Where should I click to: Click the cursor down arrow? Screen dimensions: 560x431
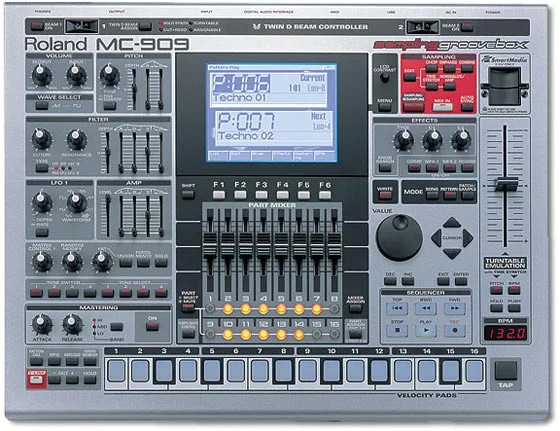pos(452,254)
